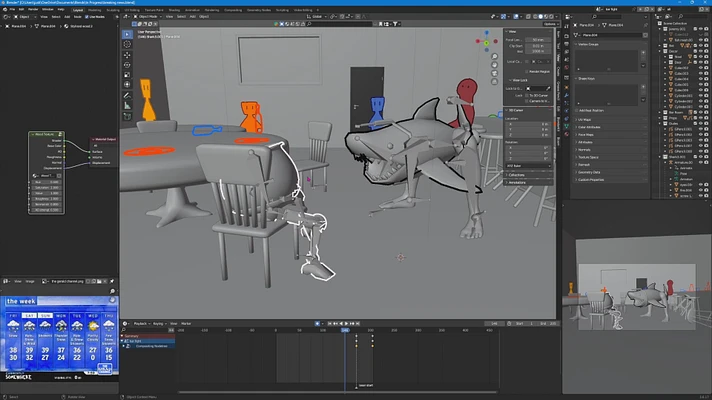Viewport: 712px width, 400px height.
Task: Open the timeline Playback popover
Action: pyautogui.click(x=141, y=324)
